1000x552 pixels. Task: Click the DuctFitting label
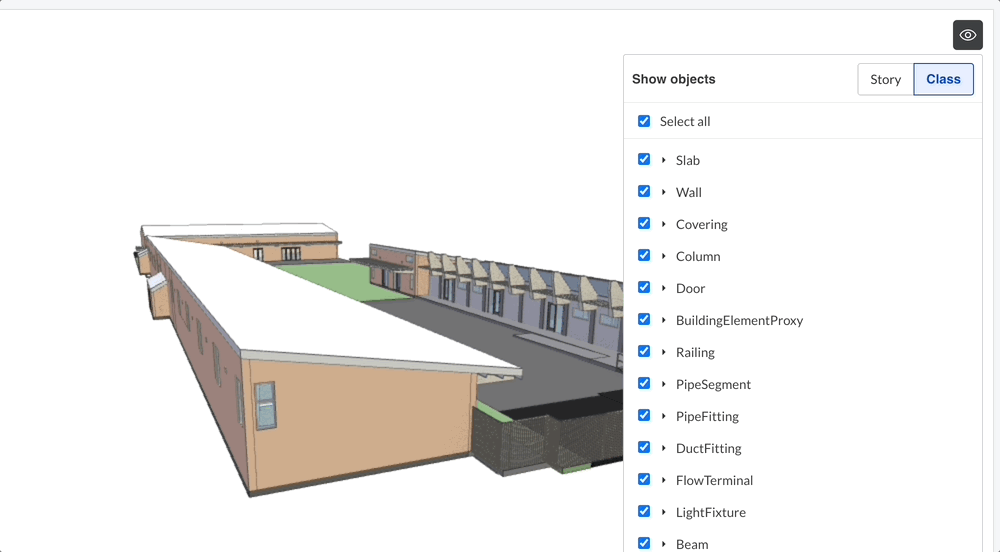[709, 449]
